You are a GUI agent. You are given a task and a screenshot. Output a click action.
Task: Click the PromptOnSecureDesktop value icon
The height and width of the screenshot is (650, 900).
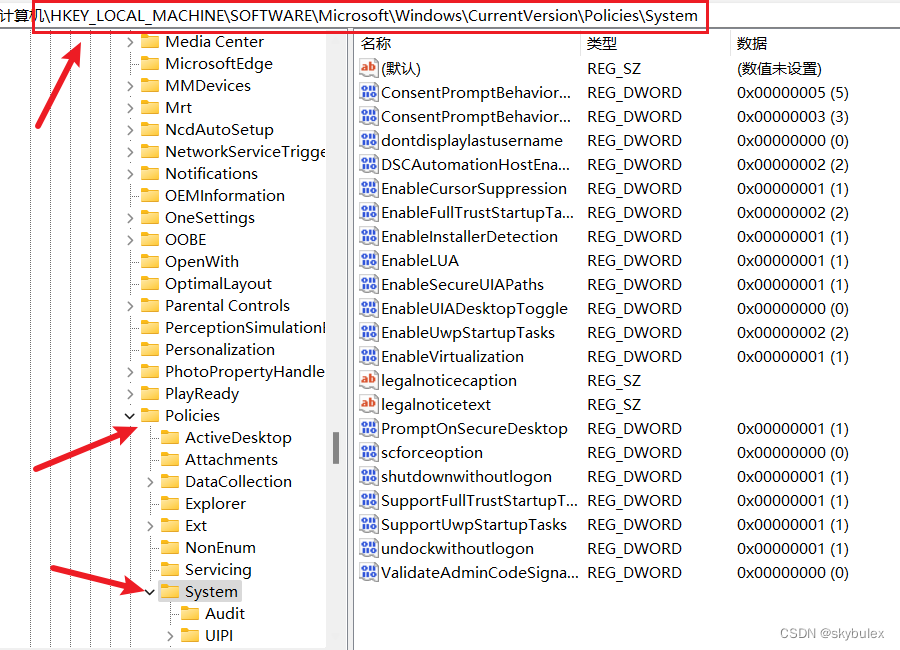(368, 428)
